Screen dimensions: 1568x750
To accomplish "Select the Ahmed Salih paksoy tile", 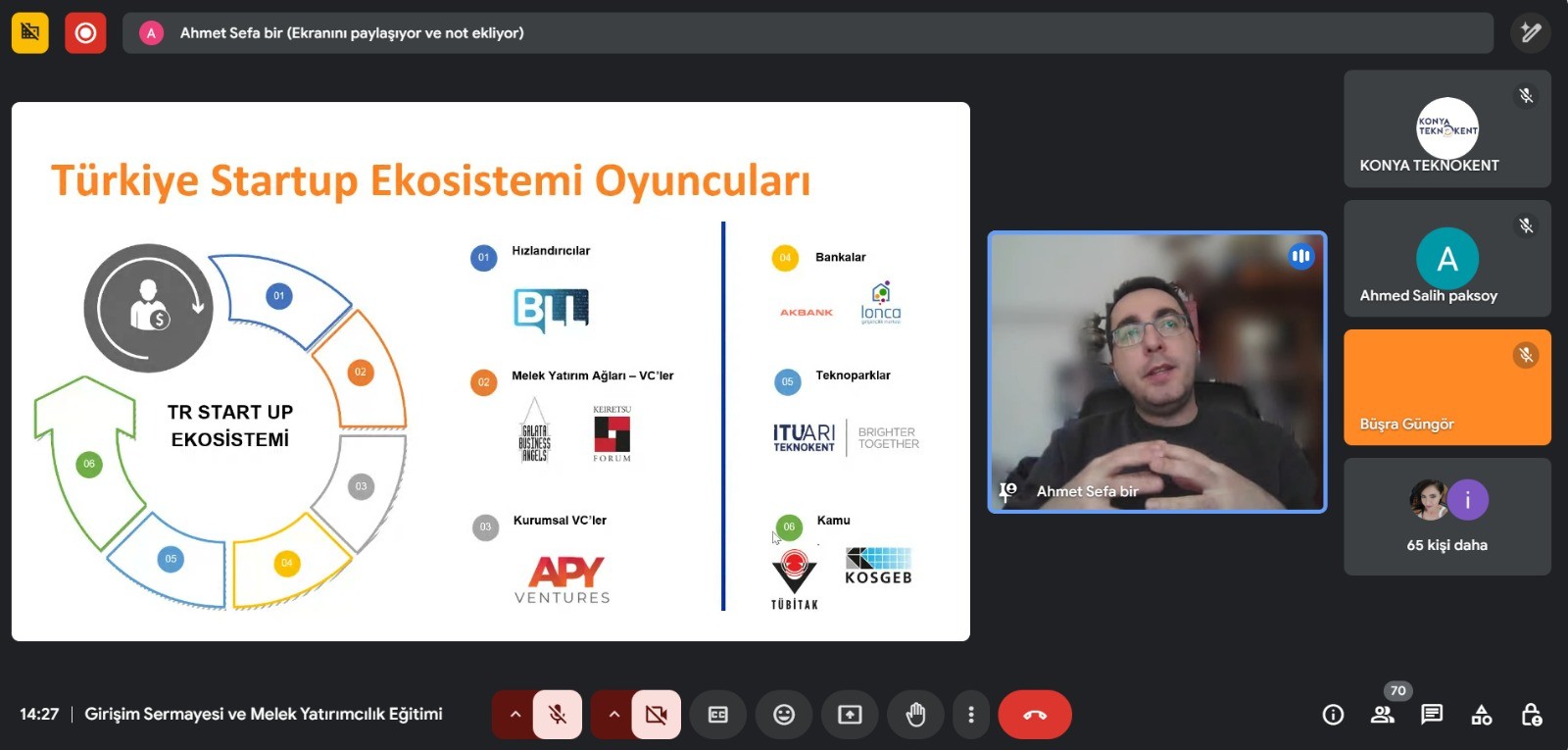I will tap(1447, 259).
